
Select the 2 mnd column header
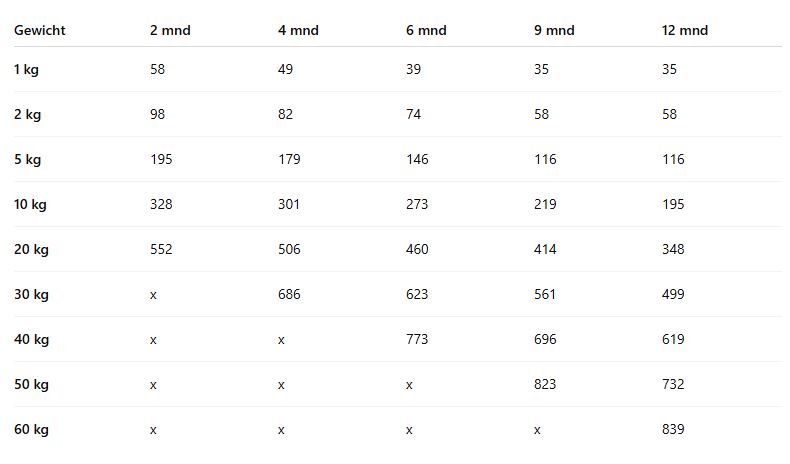(170, 30)
